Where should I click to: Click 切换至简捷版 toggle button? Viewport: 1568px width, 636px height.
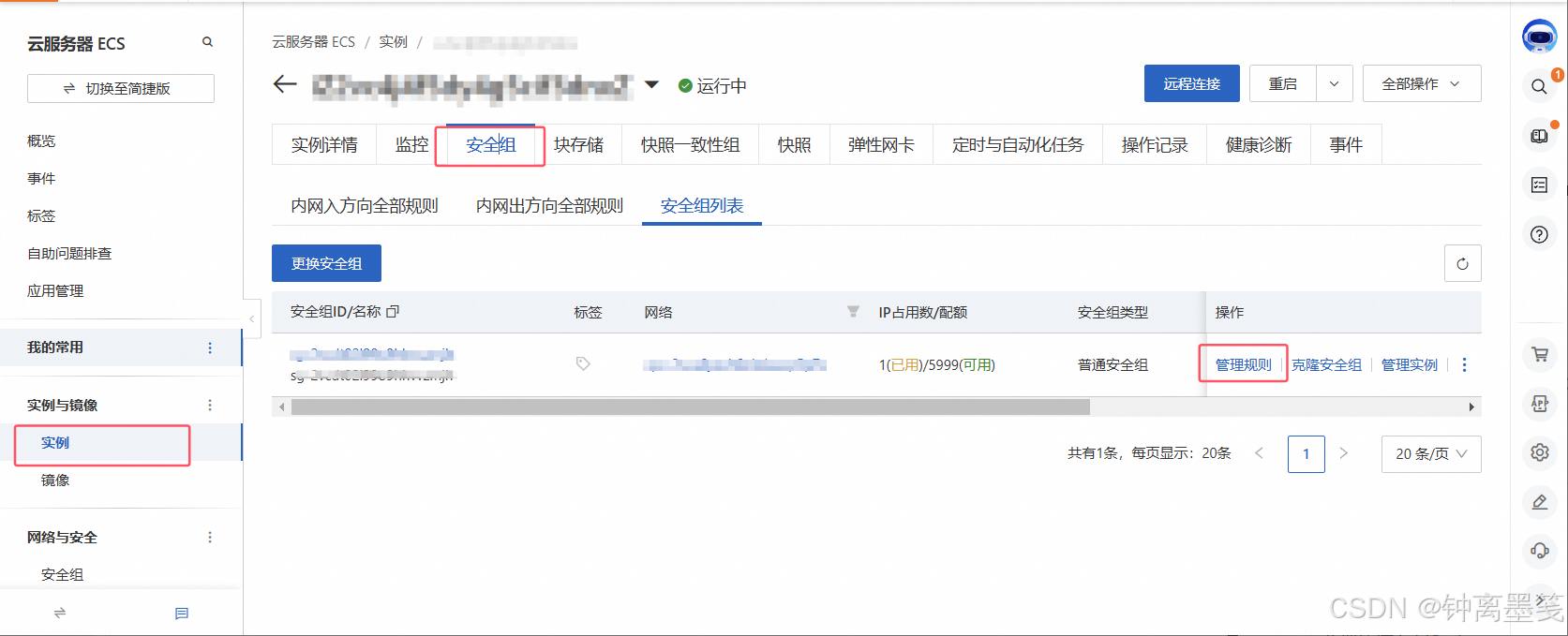[x=120, y=89]
